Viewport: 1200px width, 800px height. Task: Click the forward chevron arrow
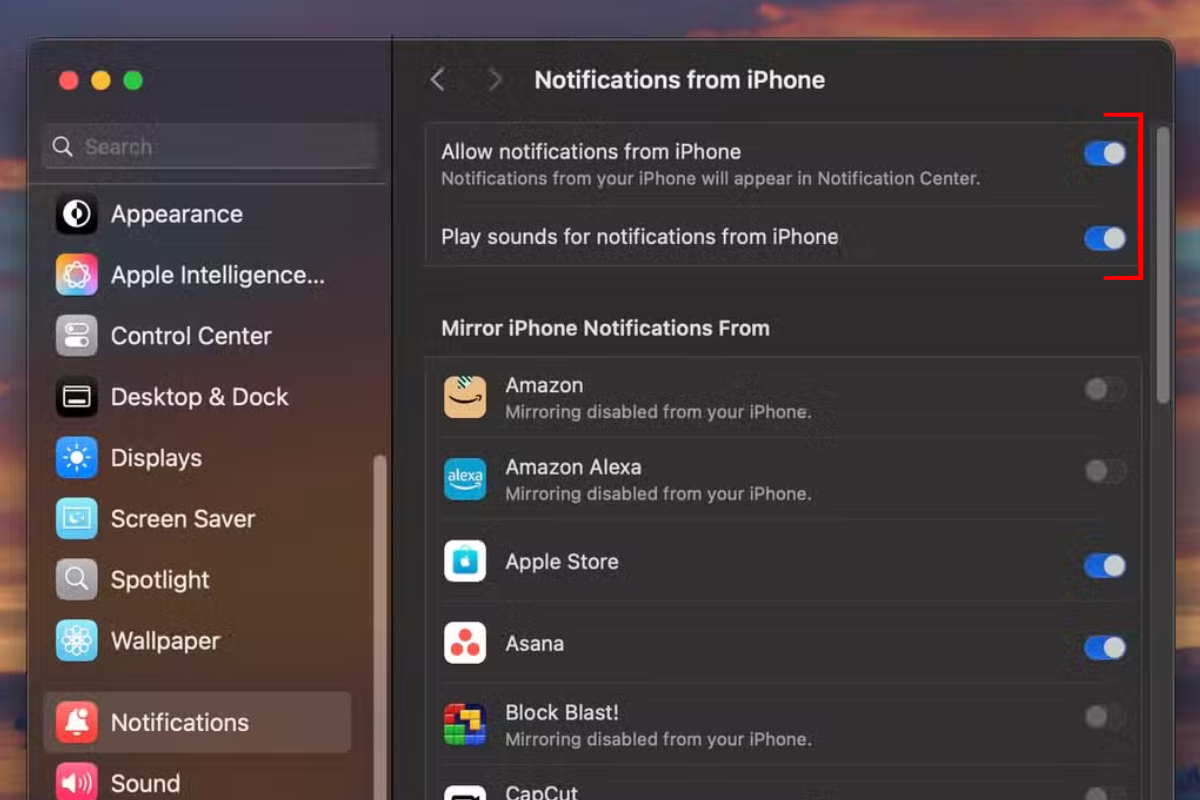click(x=494, y=80)
